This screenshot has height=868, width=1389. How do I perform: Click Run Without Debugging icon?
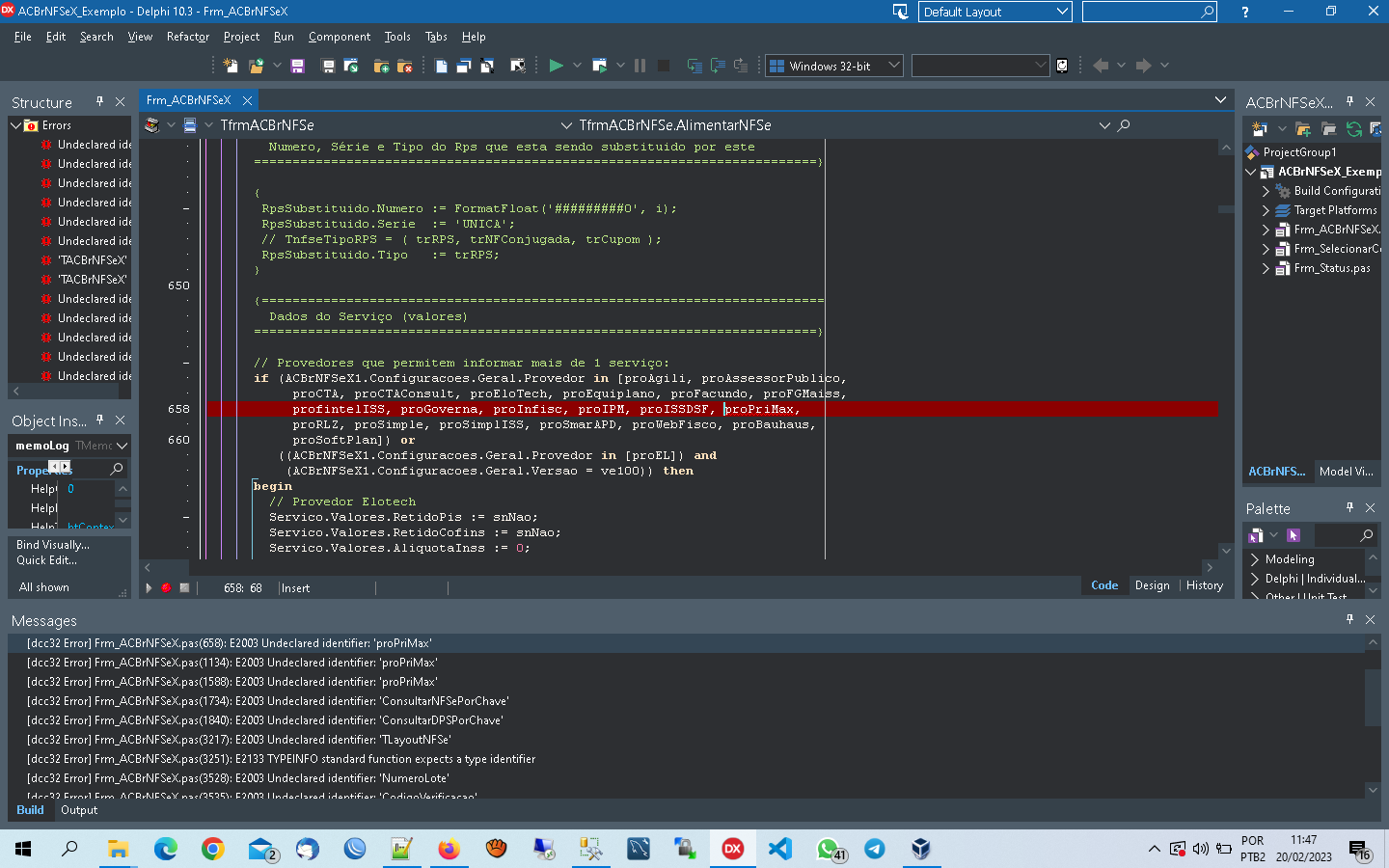[x=599, y=66]
